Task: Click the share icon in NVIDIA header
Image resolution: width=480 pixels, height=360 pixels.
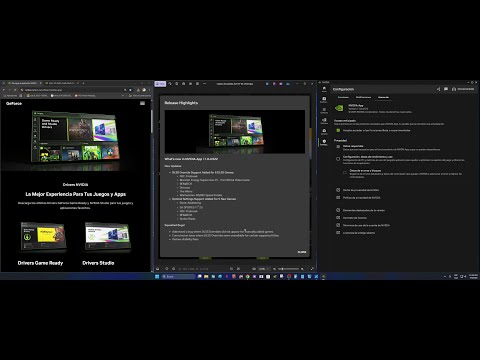Action: (438, 89)
